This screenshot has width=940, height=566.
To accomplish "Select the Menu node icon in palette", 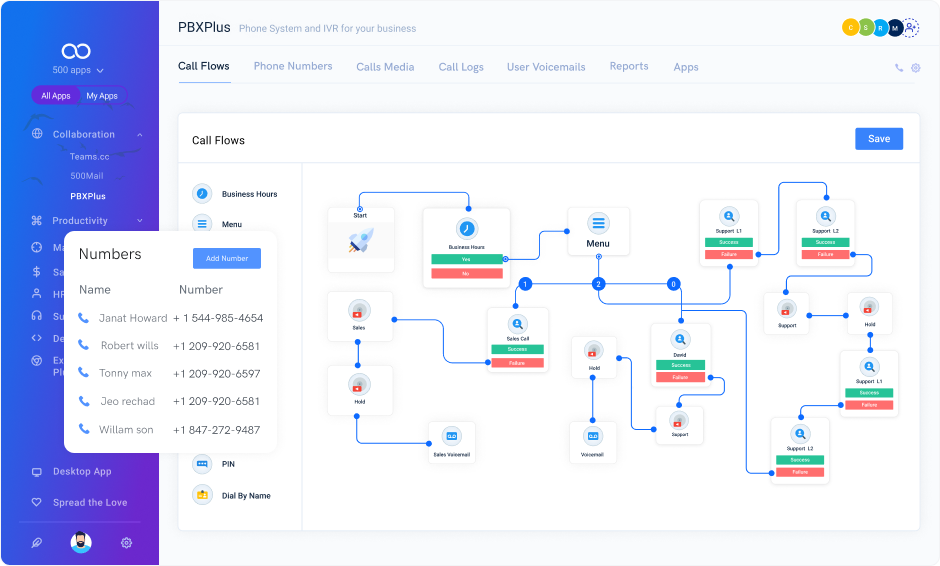I will tap(202, 224).
